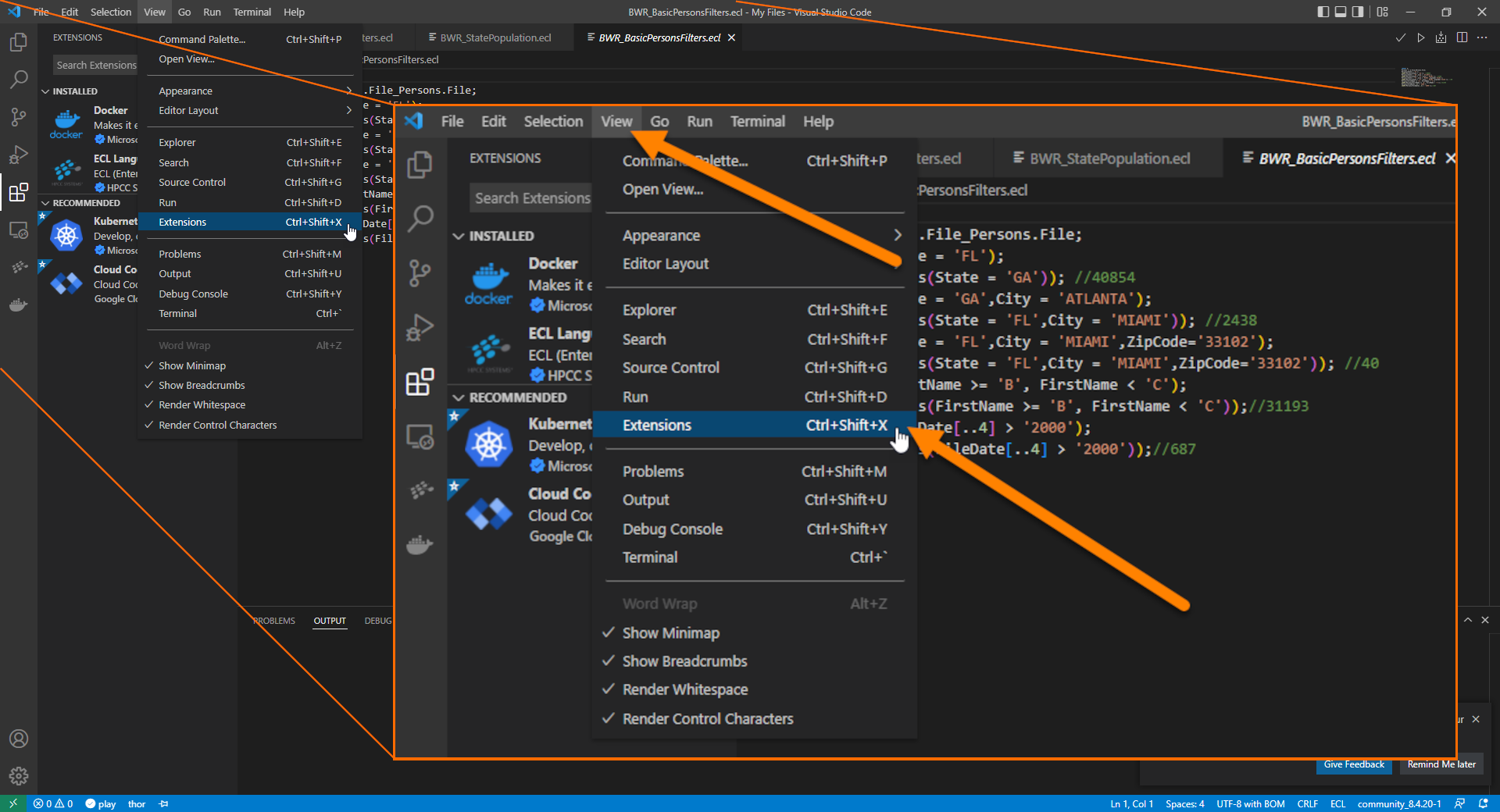Screen dimensions: 1500x812
Task: Uncheck Render Control Characters
Action: [217, 425]
